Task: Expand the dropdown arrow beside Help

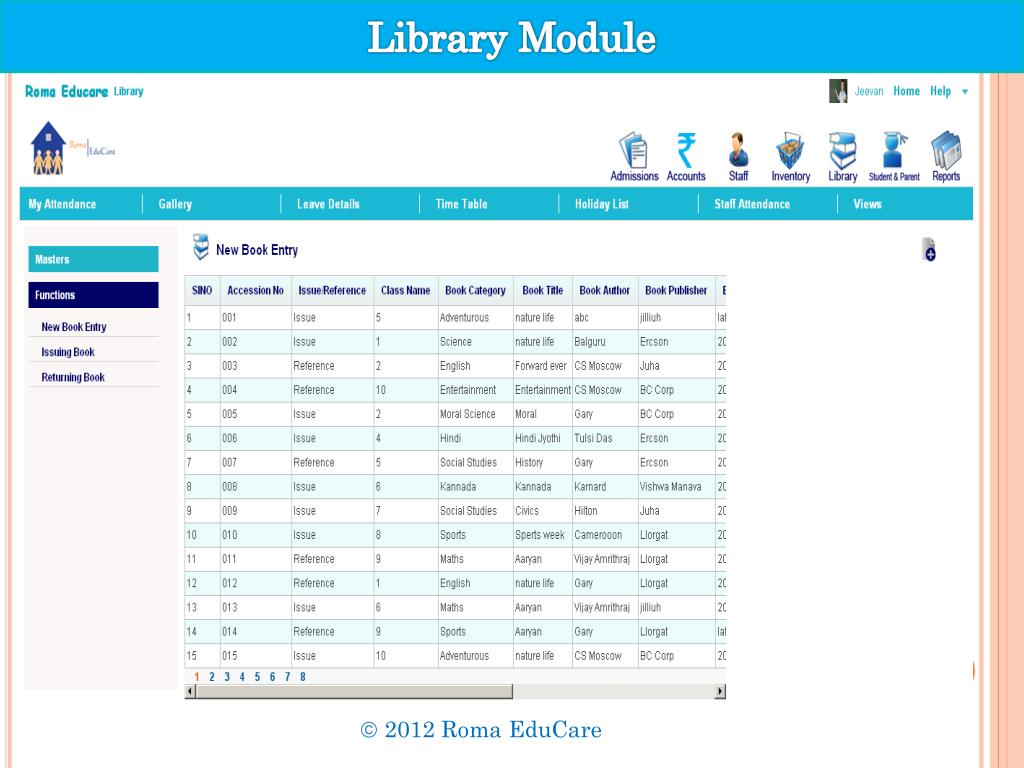Action: pos(965,92)
